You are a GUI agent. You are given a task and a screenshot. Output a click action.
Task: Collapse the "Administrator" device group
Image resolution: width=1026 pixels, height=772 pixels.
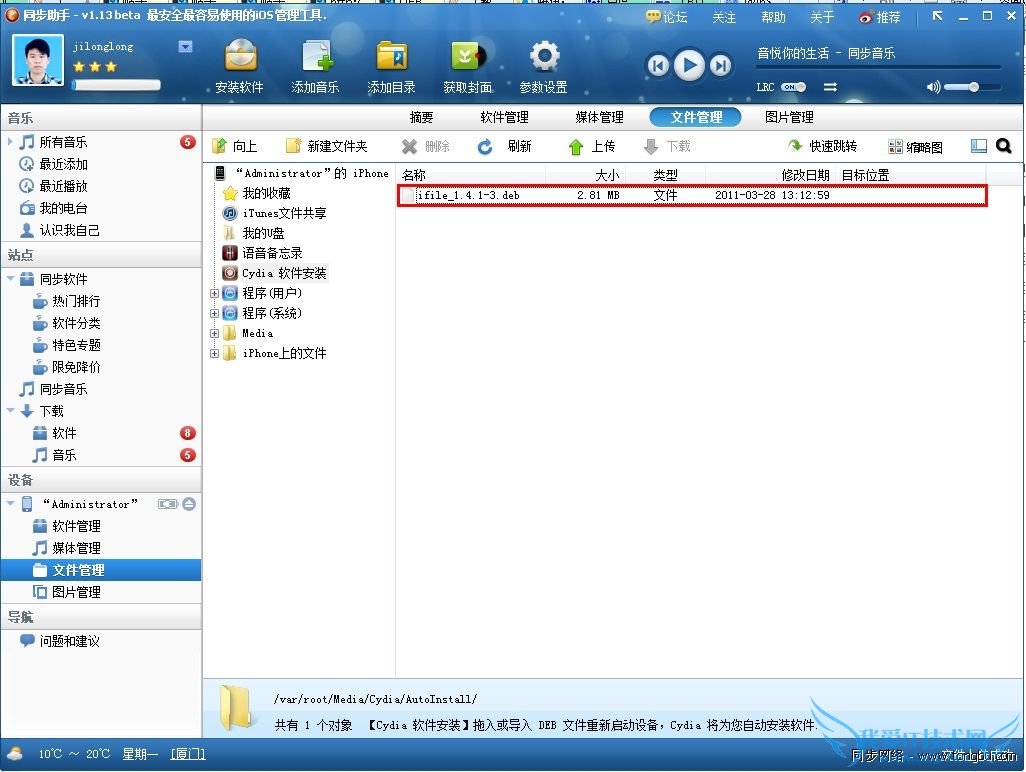pyautogui.click(x=10, y=503)
